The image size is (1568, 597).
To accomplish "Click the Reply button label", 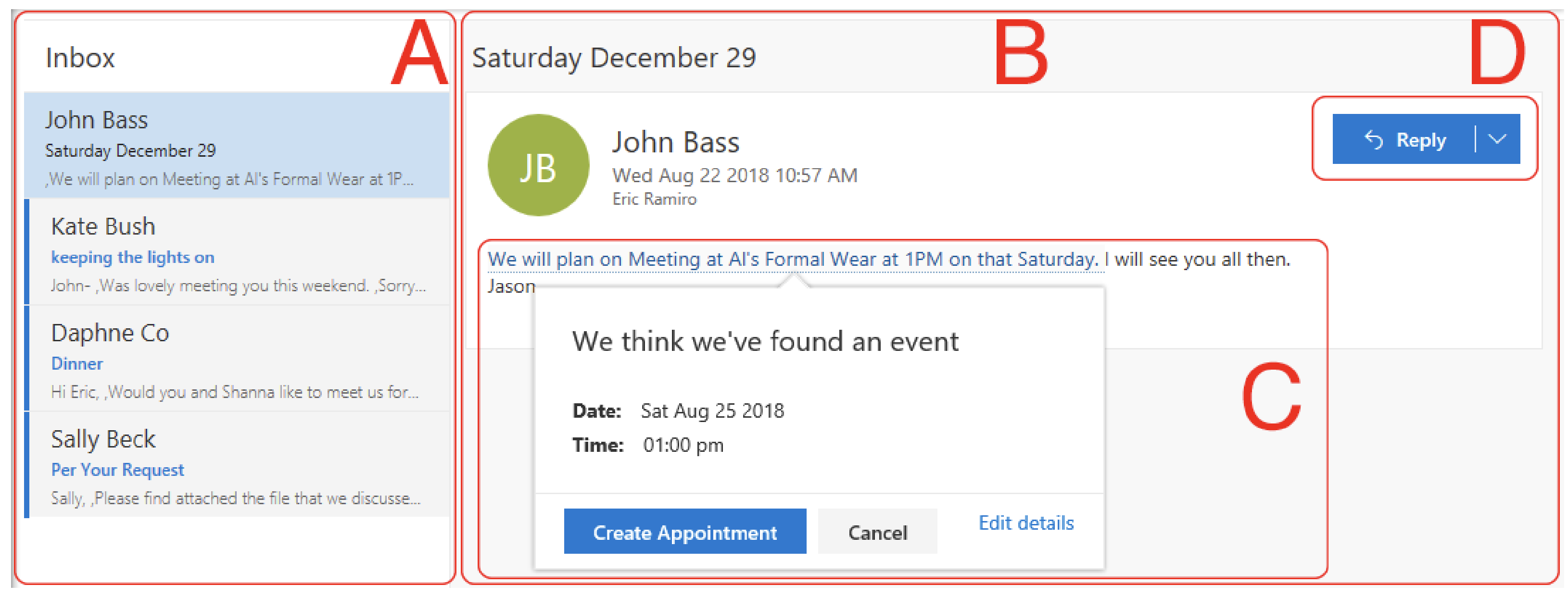I will tap(1421, 140).
